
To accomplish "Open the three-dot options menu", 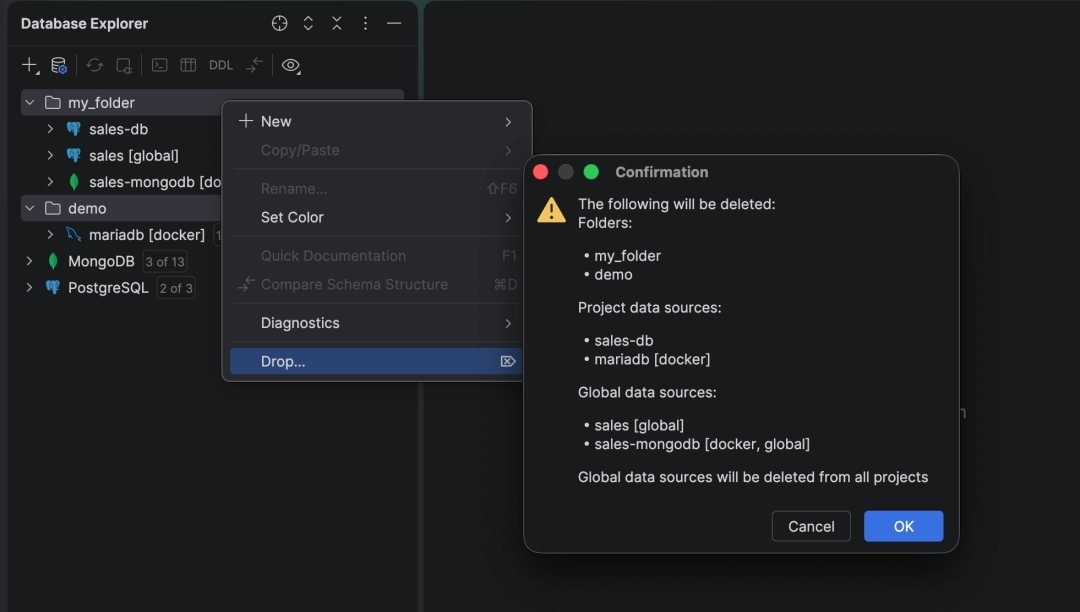I will [365, 23].
